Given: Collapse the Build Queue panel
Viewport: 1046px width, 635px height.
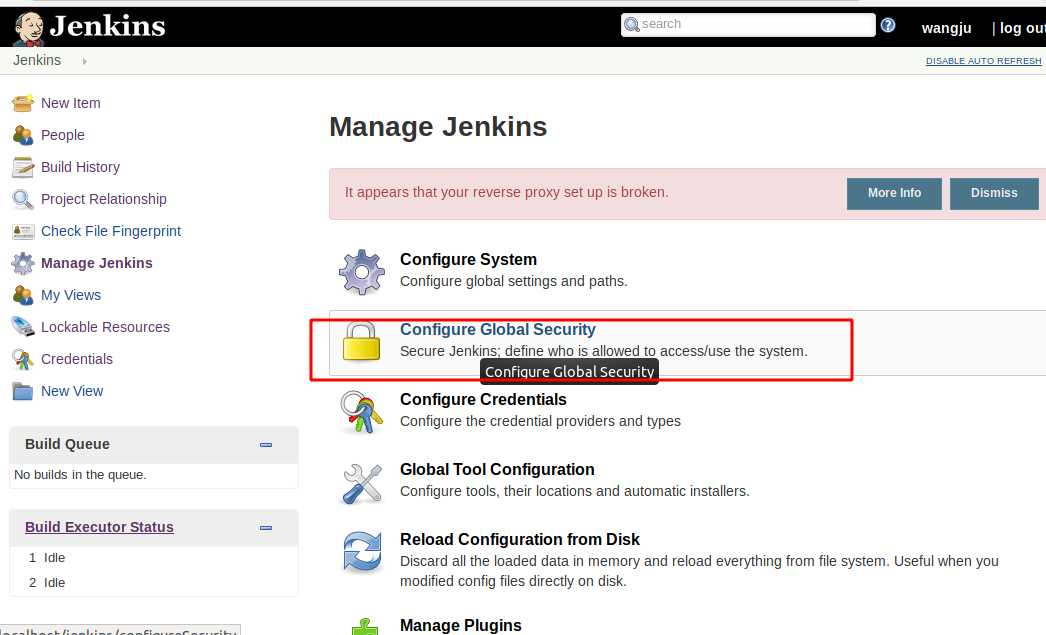Looking at the screenshot, I should (x=266, y=445).
